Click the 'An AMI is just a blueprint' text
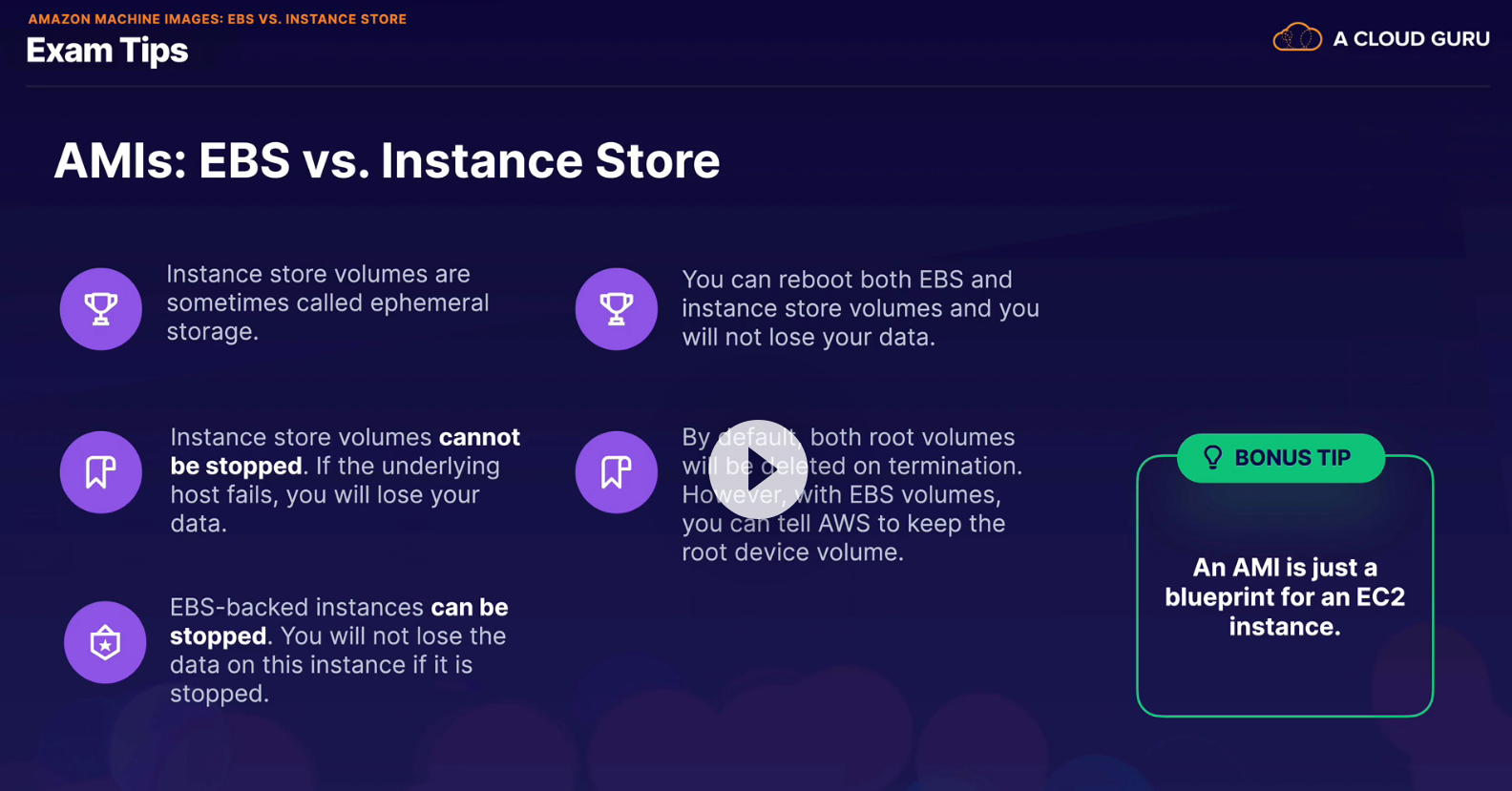 1285,596
